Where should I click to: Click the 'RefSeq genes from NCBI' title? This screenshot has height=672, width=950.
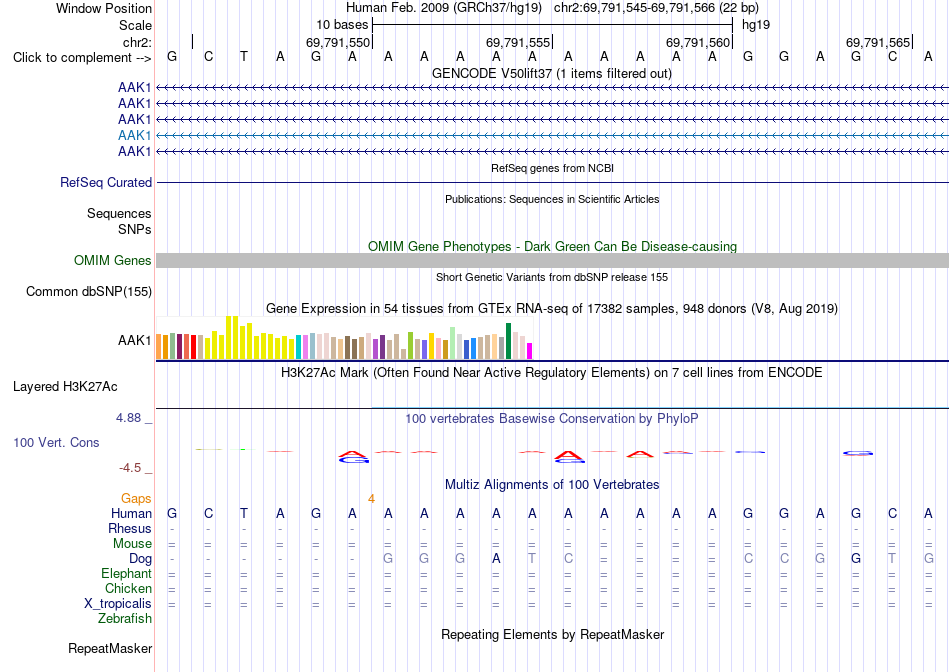coord(553,168)
